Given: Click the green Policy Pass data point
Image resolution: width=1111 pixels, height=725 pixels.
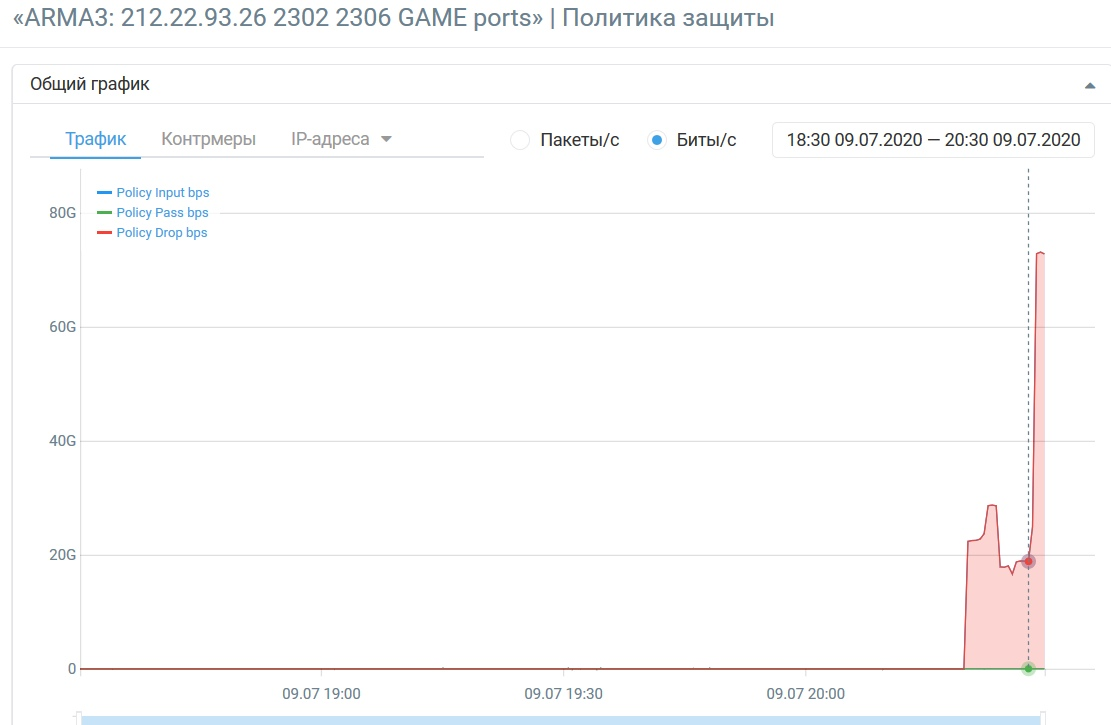Looking at the screenshot, I should click(1028, 668).
